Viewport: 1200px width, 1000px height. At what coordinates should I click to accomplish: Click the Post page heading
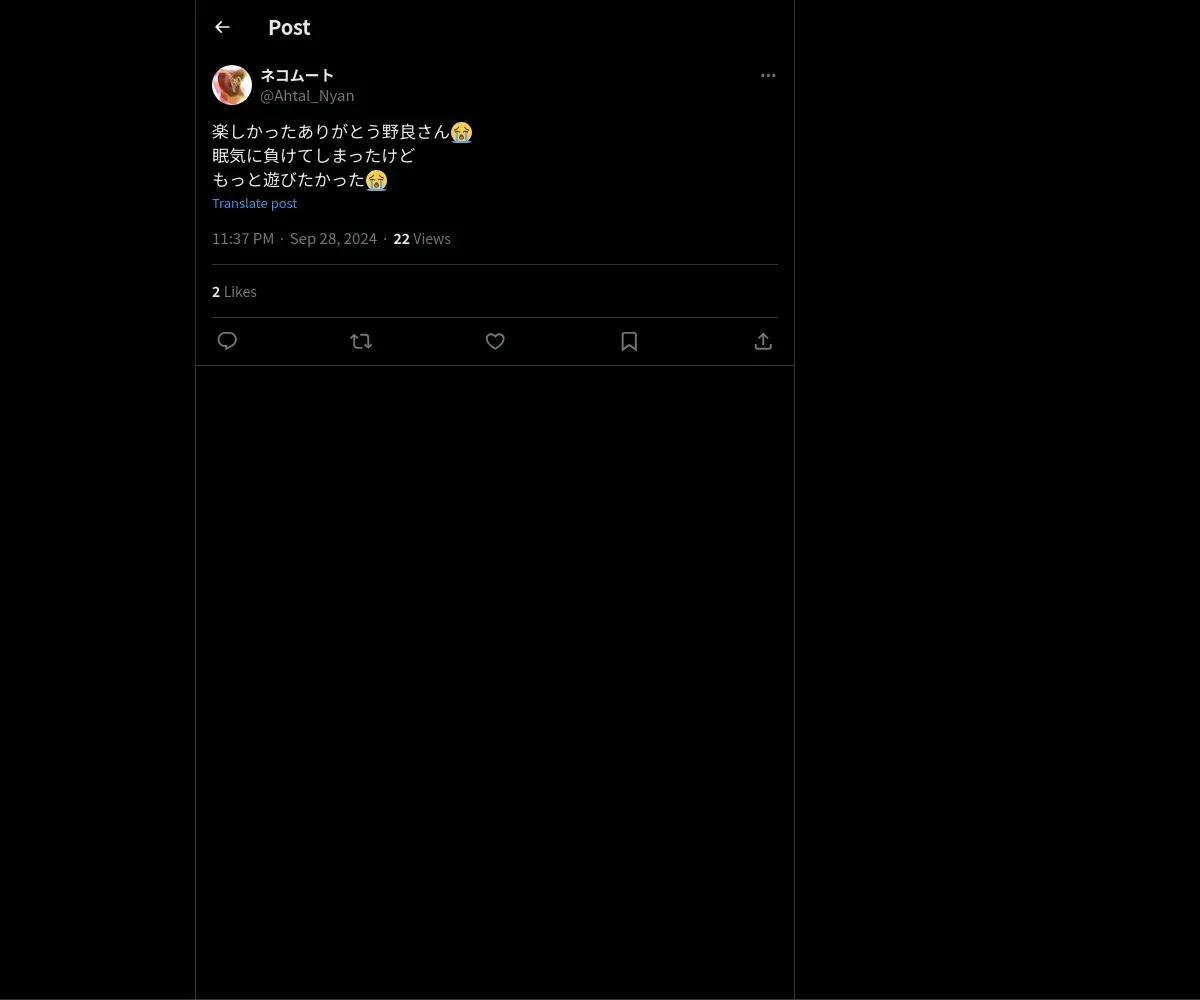point(289,27)
